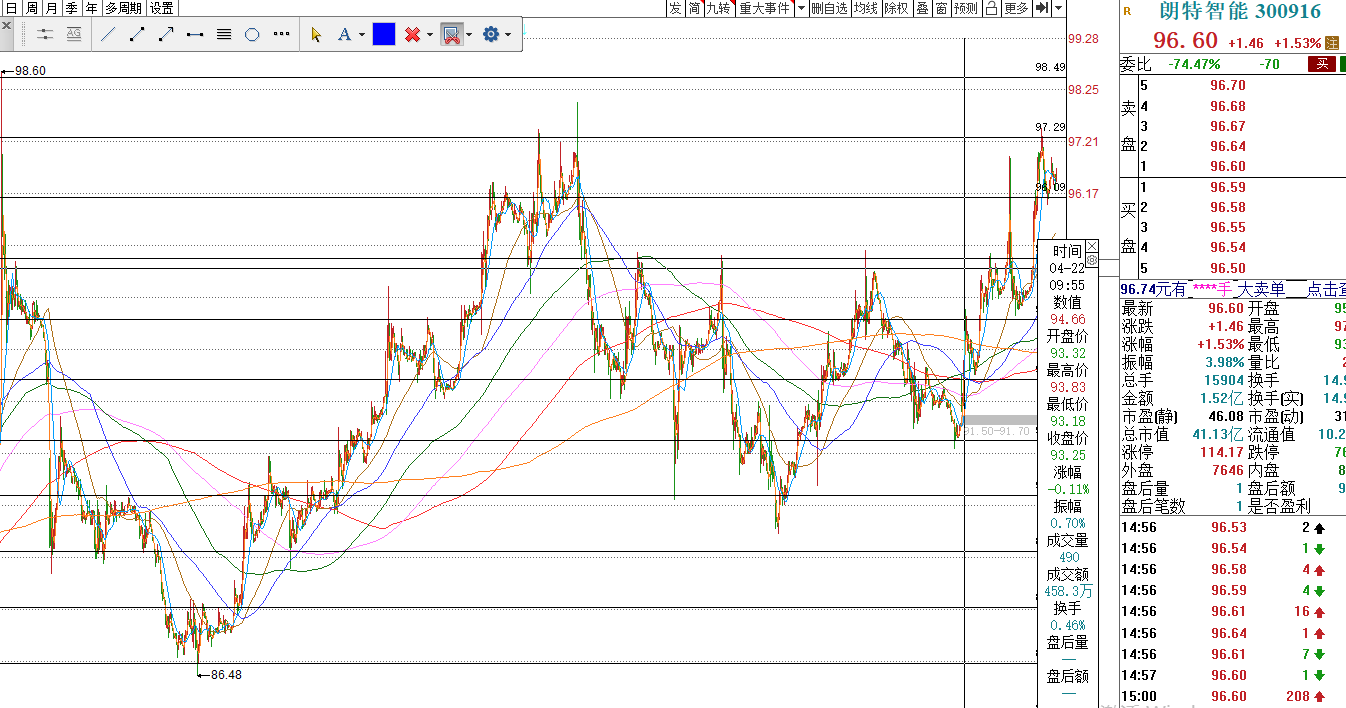Click the 点击查 link in big-order banner

[1326, 289]
